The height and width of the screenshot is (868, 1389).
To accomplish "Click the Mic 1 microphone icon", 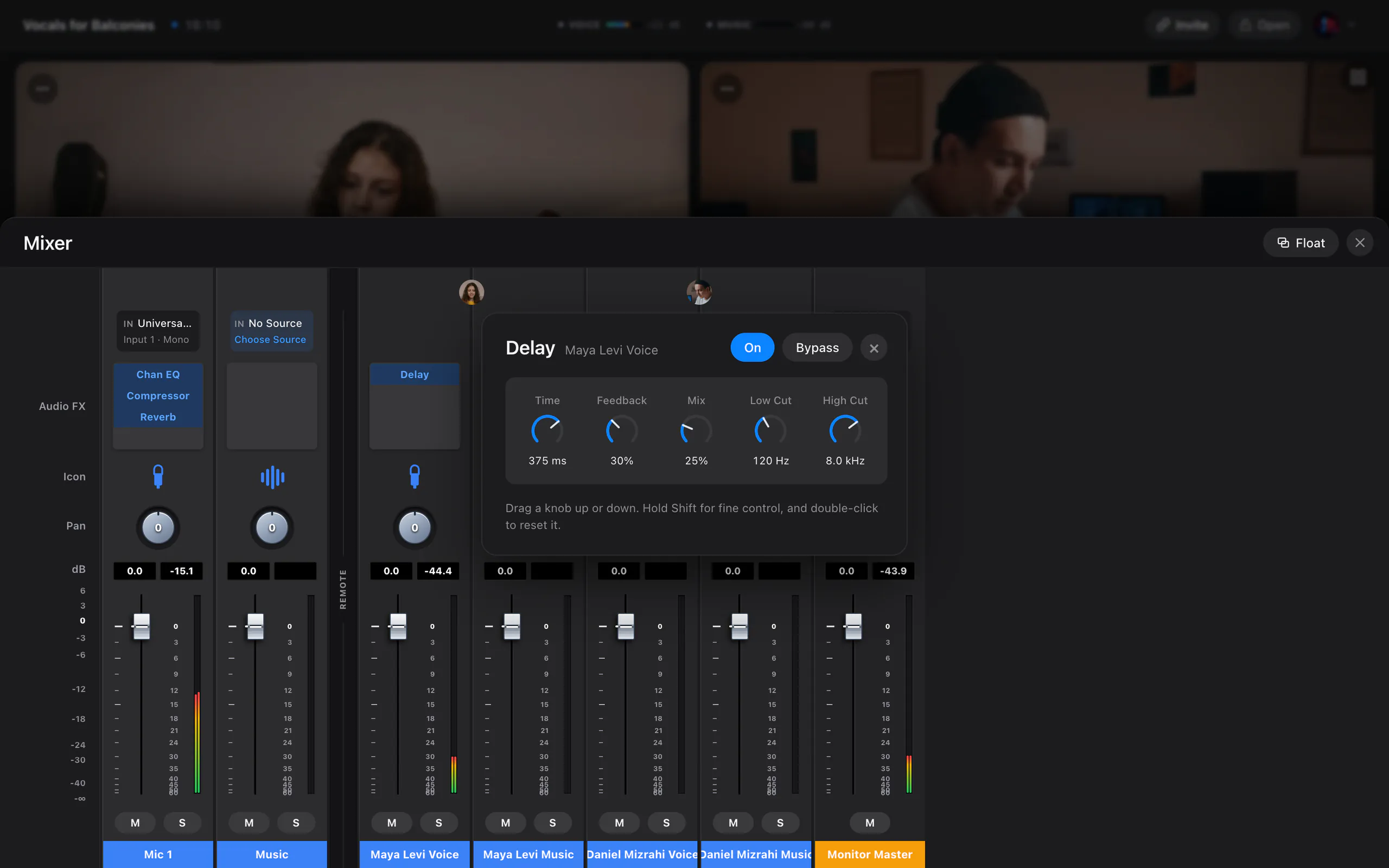I will click(x=158, y=476).
